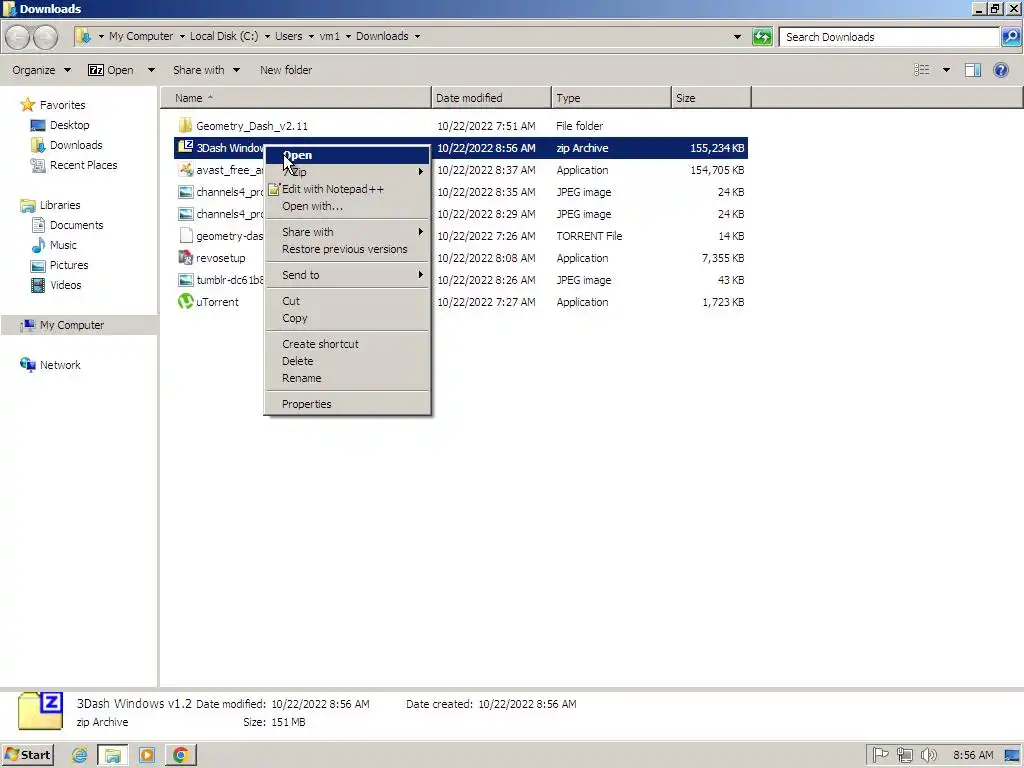Click the search magnifier icon
1024x768 pixels.
pyautogui.click(x=1010, y=37)
